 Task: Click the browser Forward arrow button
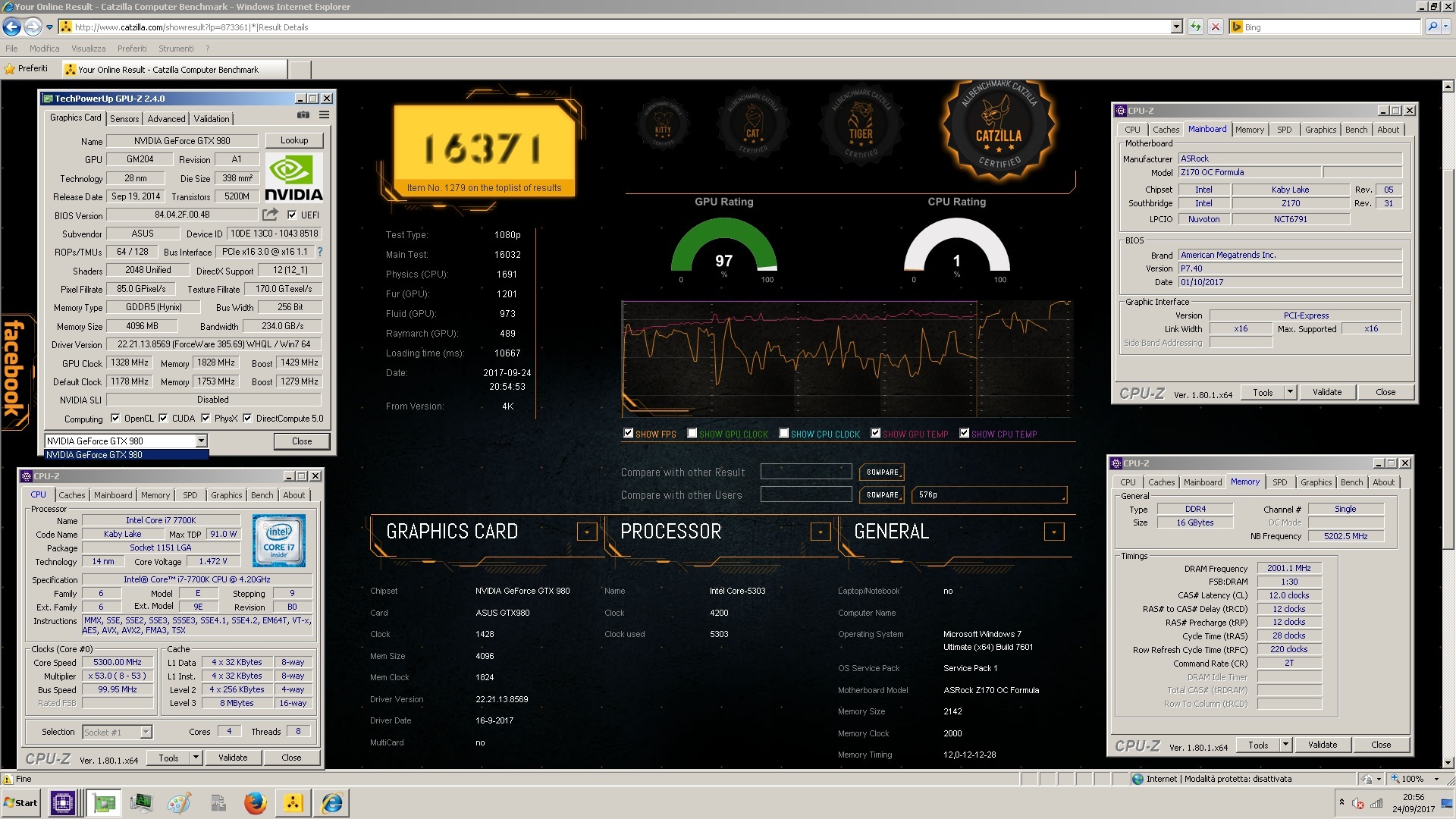(33, 27)
